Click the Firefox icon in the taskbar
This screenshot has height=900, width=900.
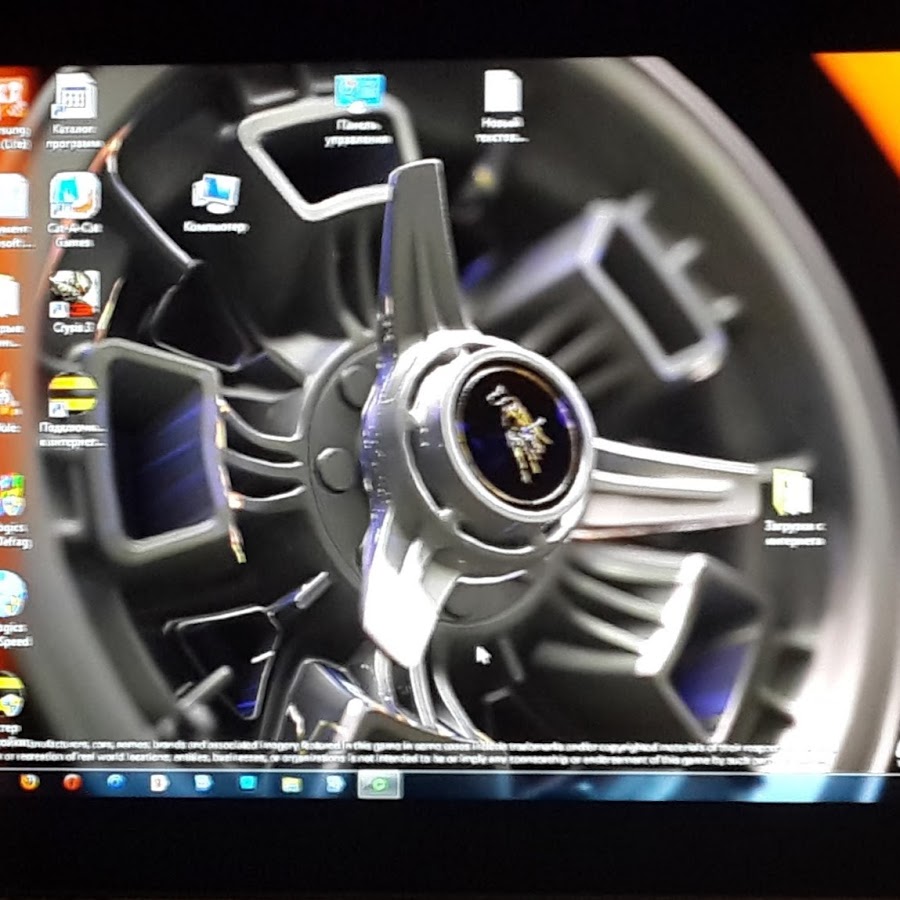coord(29,782)
